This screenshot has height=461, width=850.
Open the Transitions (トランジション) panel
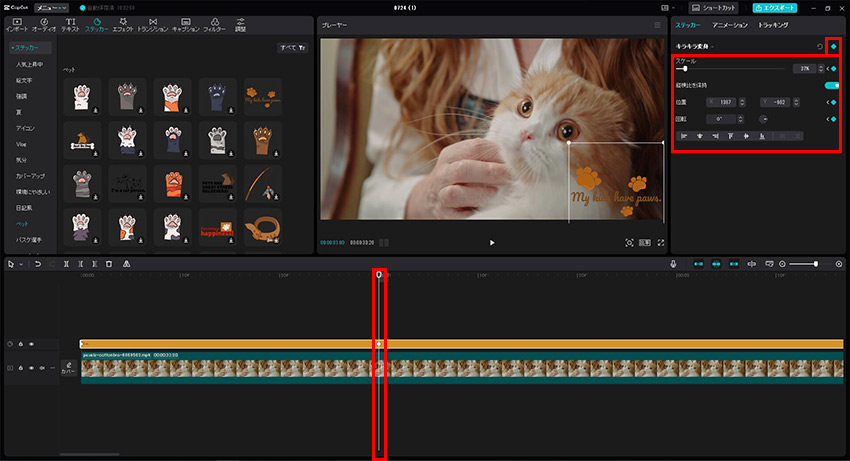point(152,23)
